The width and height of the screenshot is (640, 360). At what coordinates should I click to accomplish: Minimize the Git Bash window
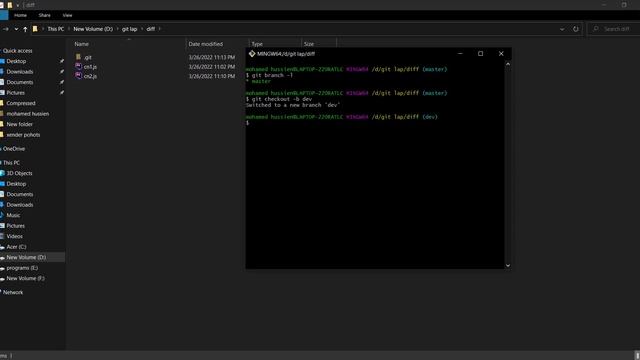(460, 53)
